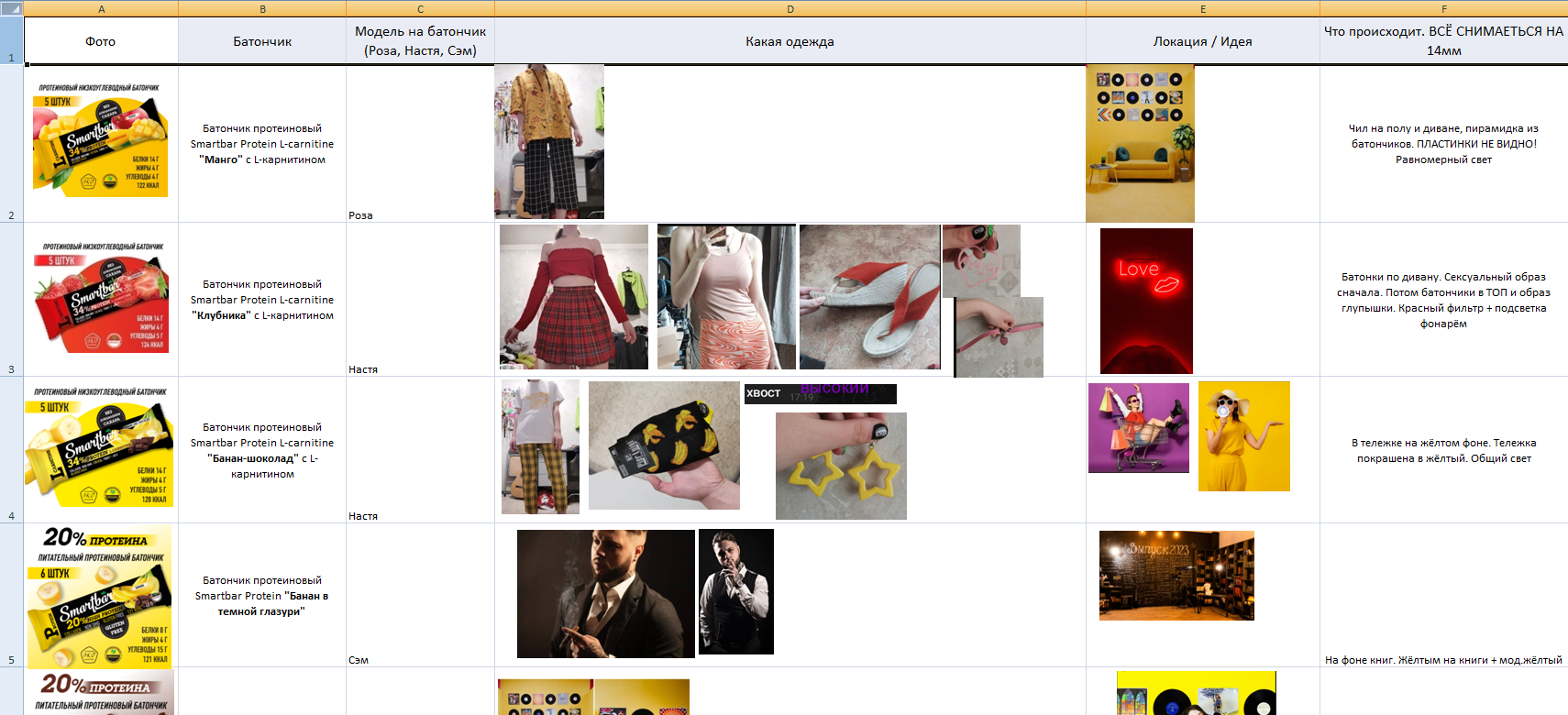Click the Клубника protein bar description cell
1568x715 pixels.
coord(262,300)
